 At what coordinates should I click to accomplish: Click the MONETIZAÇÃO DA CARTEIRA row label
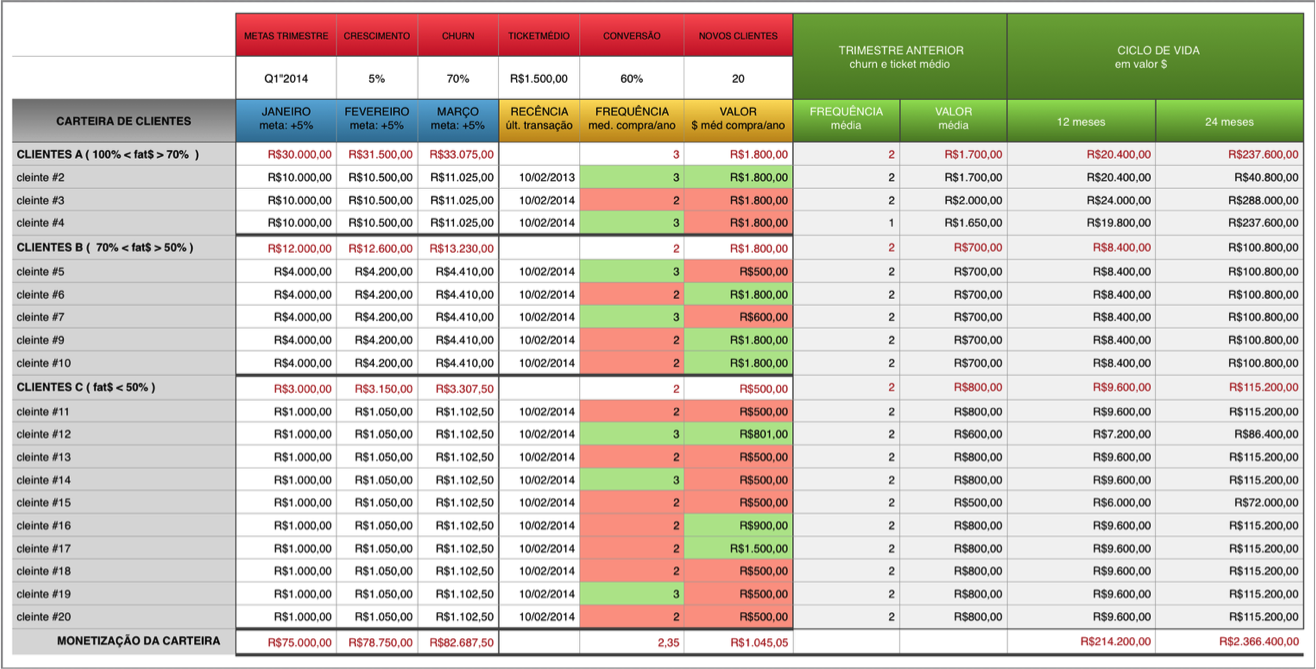tap(124, 641)
